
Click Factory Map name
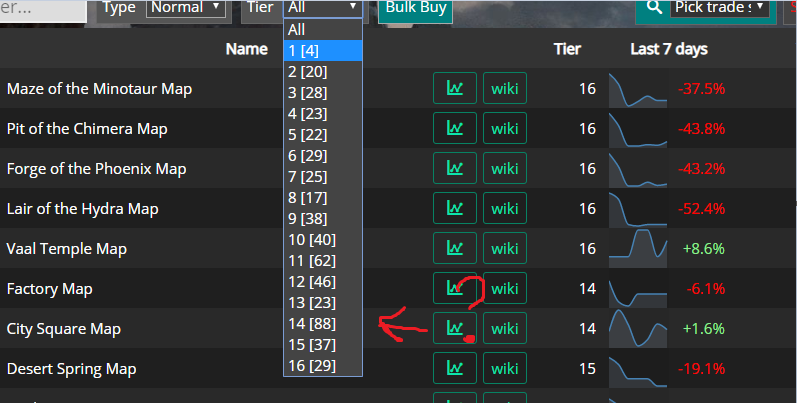(49, 289)
